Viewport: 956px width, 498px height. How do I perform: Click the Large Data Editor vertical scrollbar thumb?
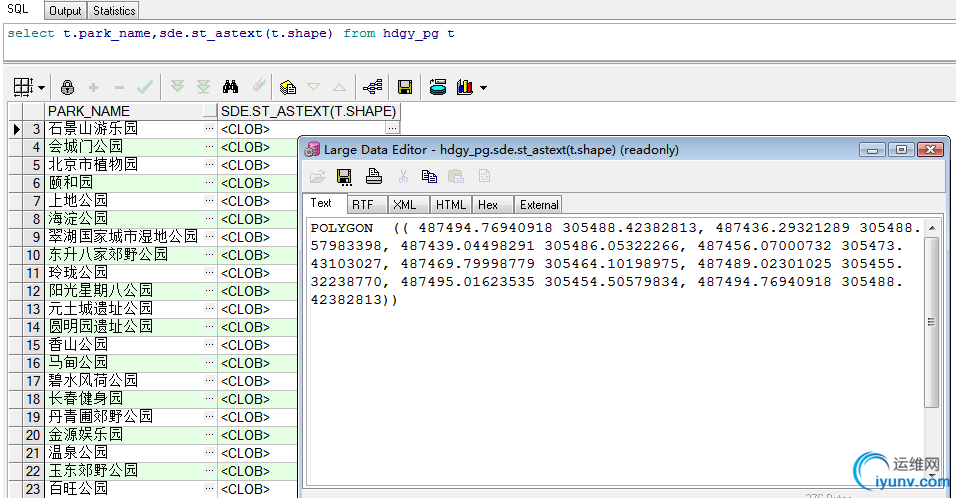(931, 322)
